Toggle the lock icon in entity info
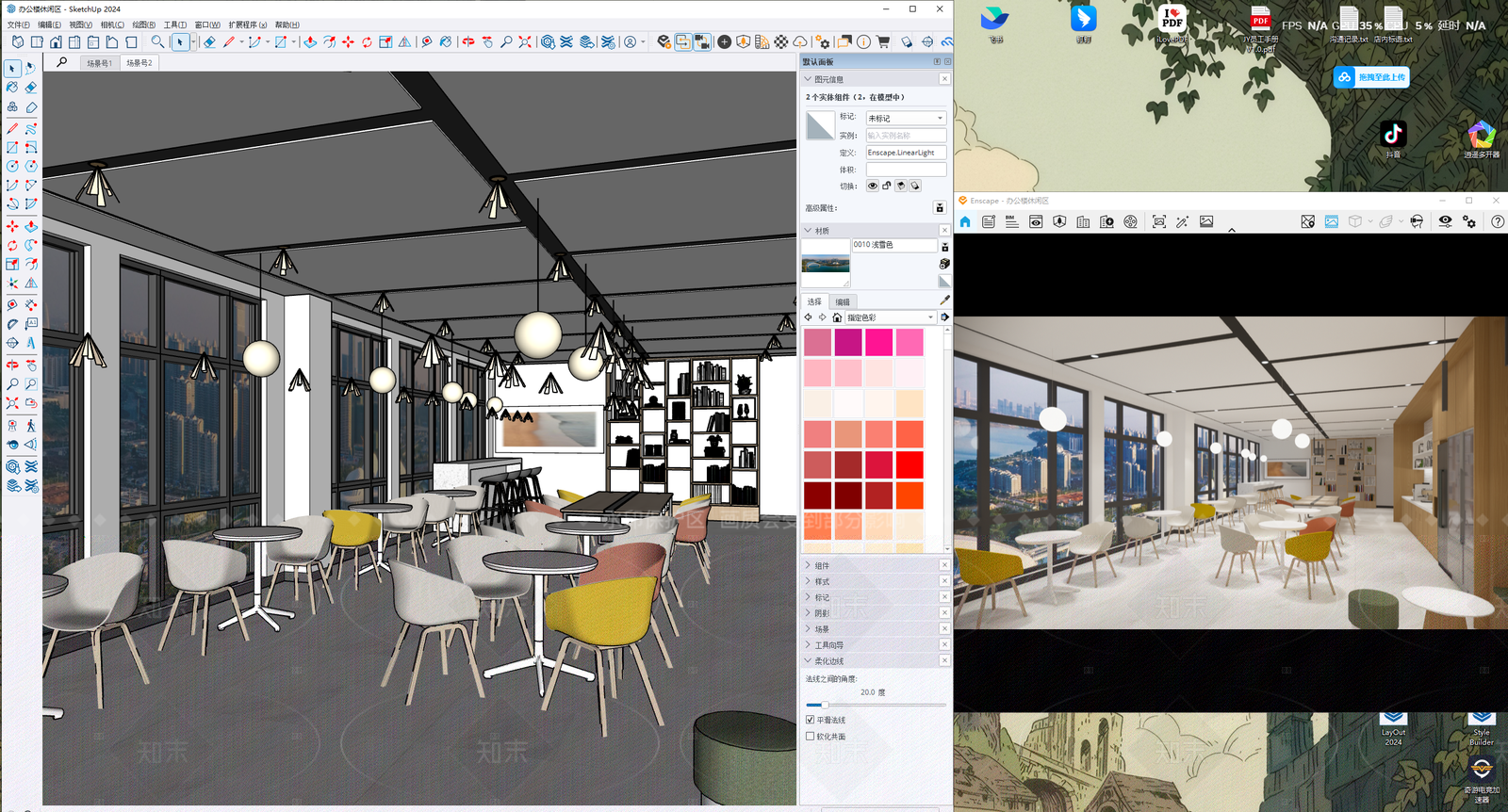1508x812 pixels. coord(887,187)
